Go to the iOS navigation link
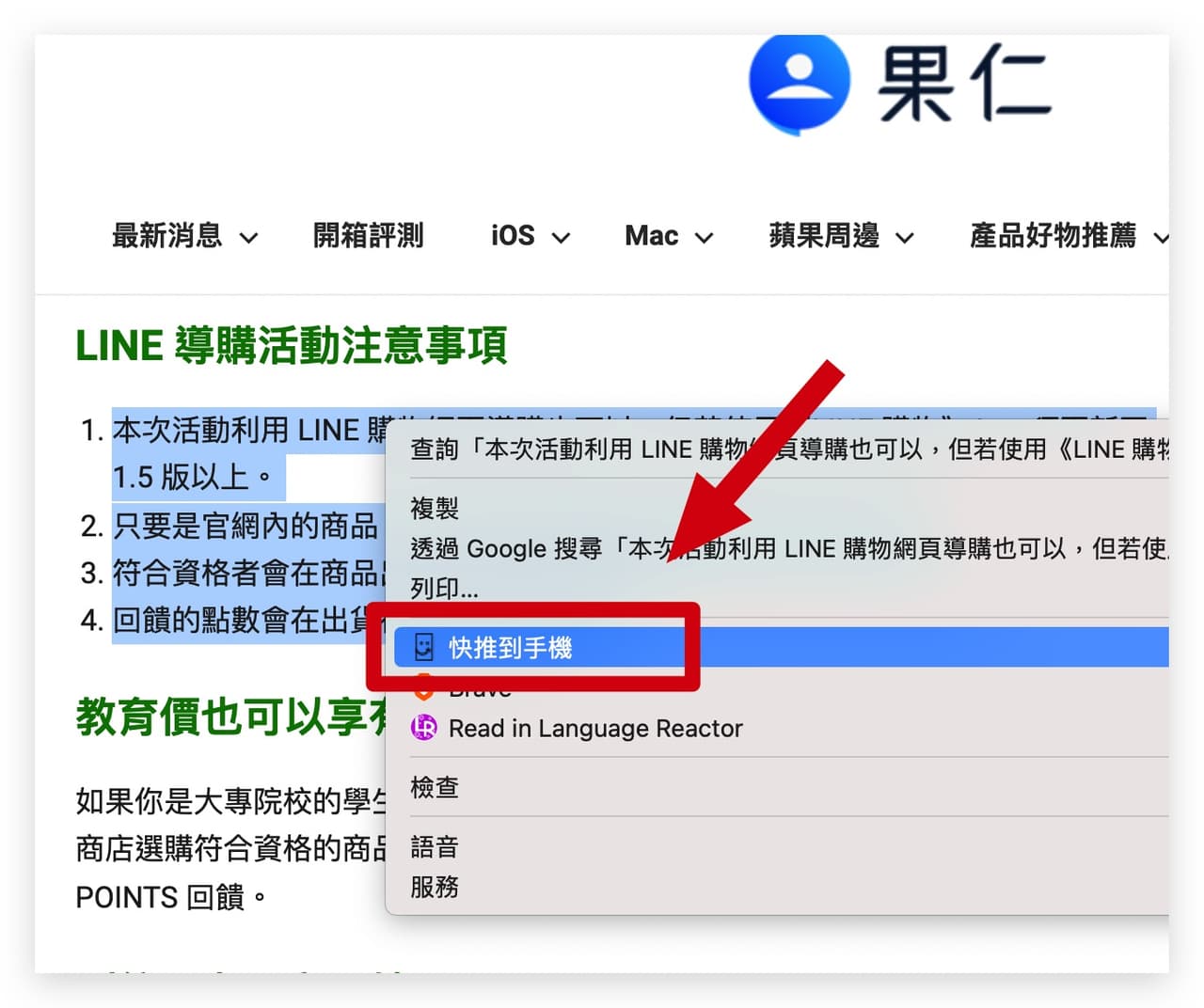The image size is (1204, 1008). [513, 235]
